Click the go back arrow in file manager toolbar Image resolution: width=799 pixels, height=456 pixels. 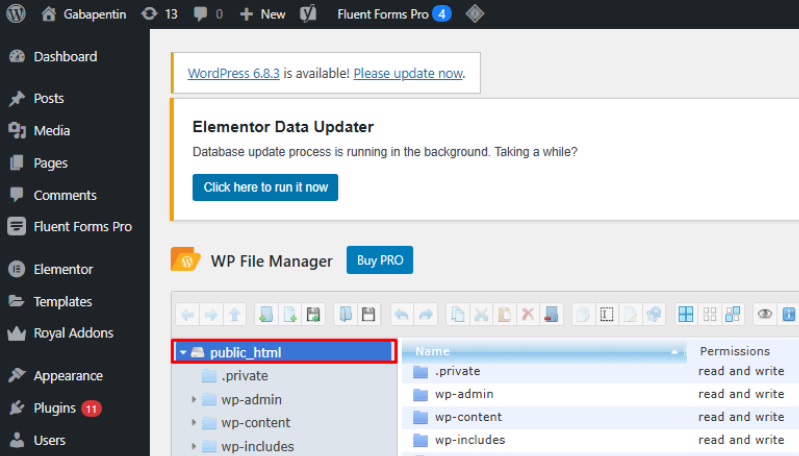point(187,314)
